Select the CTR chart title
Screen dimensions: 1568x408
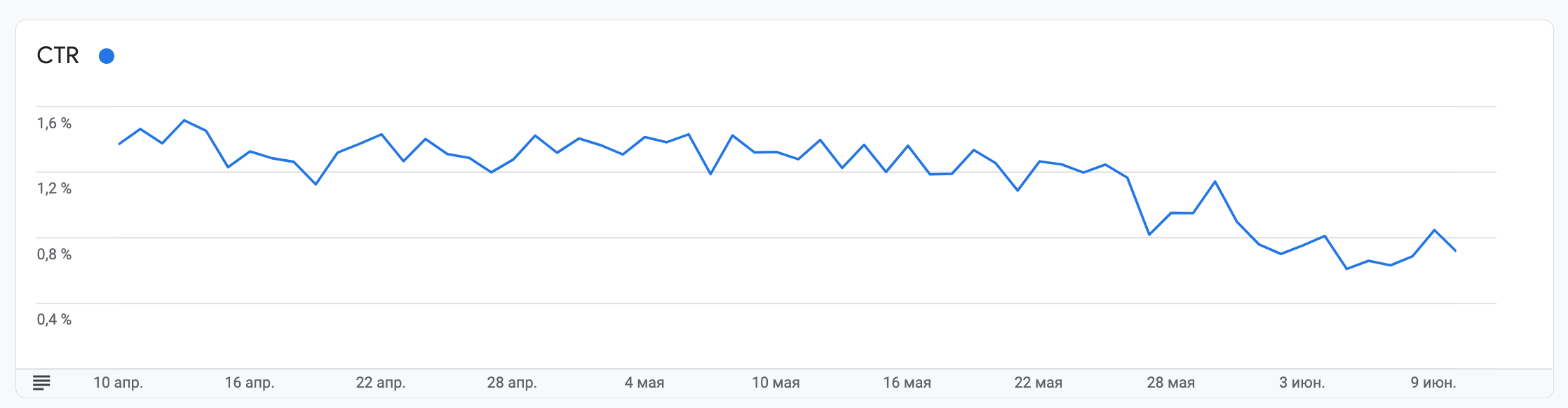pyautogui.click(x=58, y=56)
